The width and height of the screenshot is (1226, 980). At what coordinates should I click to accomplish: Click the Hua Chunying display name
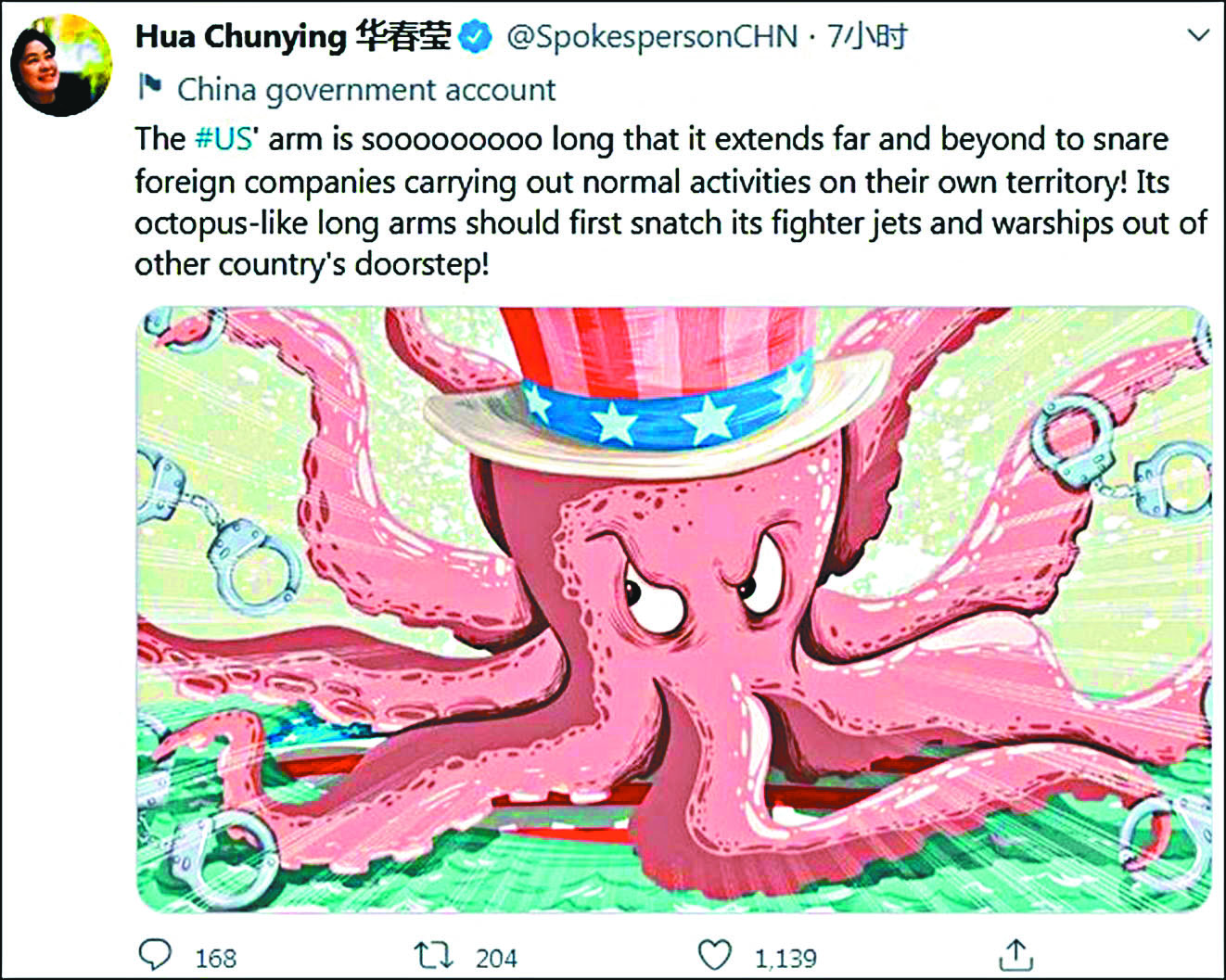[240, 37]
